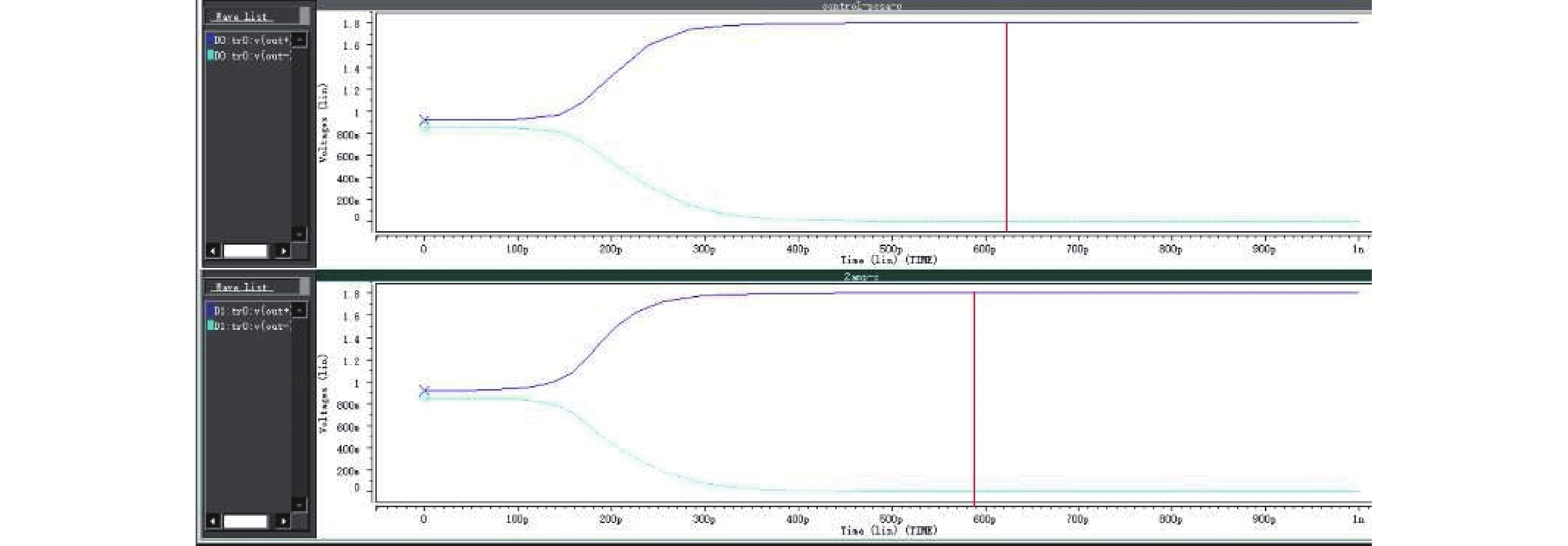Select D1:tr0:v(out-) wave in bottom list
Viewport: 1568px width, 546px height.
252,326
